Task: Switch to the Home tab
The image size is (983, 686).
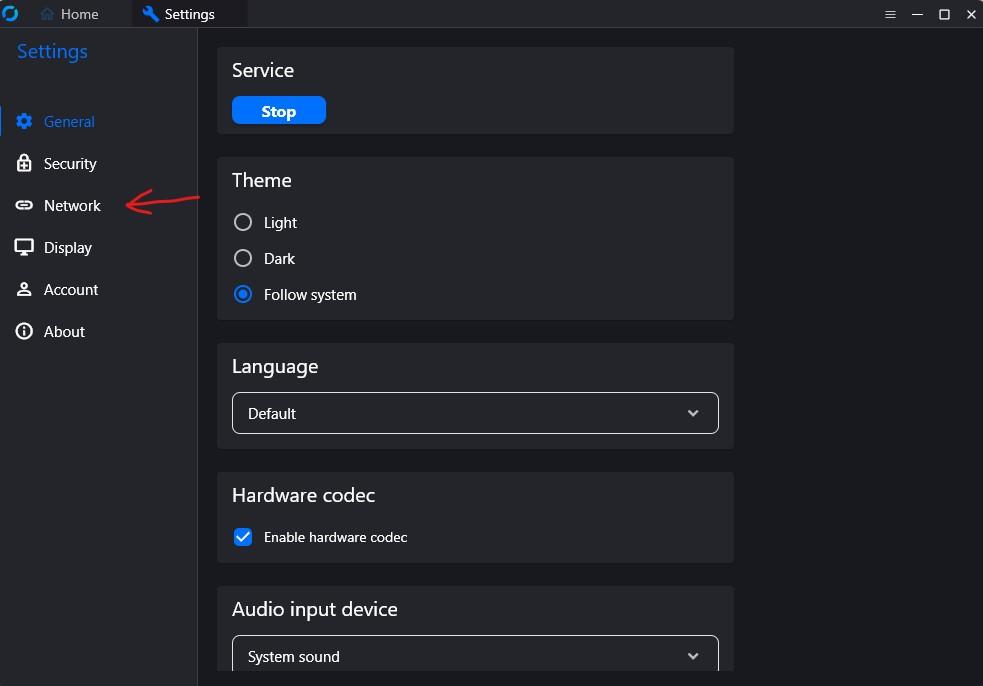Action: pyautogui.click(x=70, y=14)
